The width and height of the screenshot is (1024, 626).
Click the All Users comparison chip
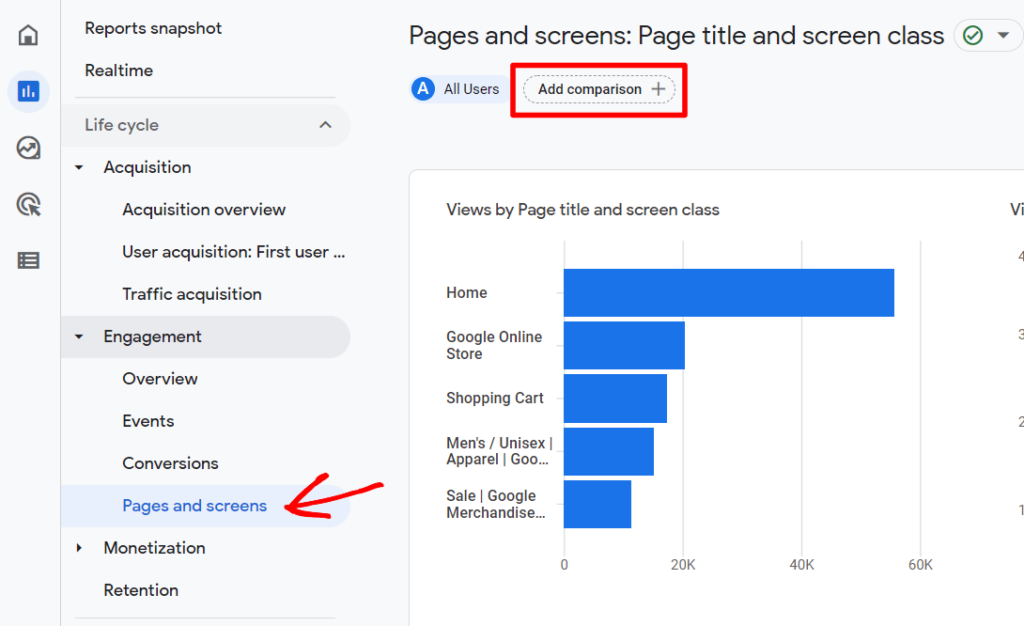pyautogui.click(x=457, y=89)
